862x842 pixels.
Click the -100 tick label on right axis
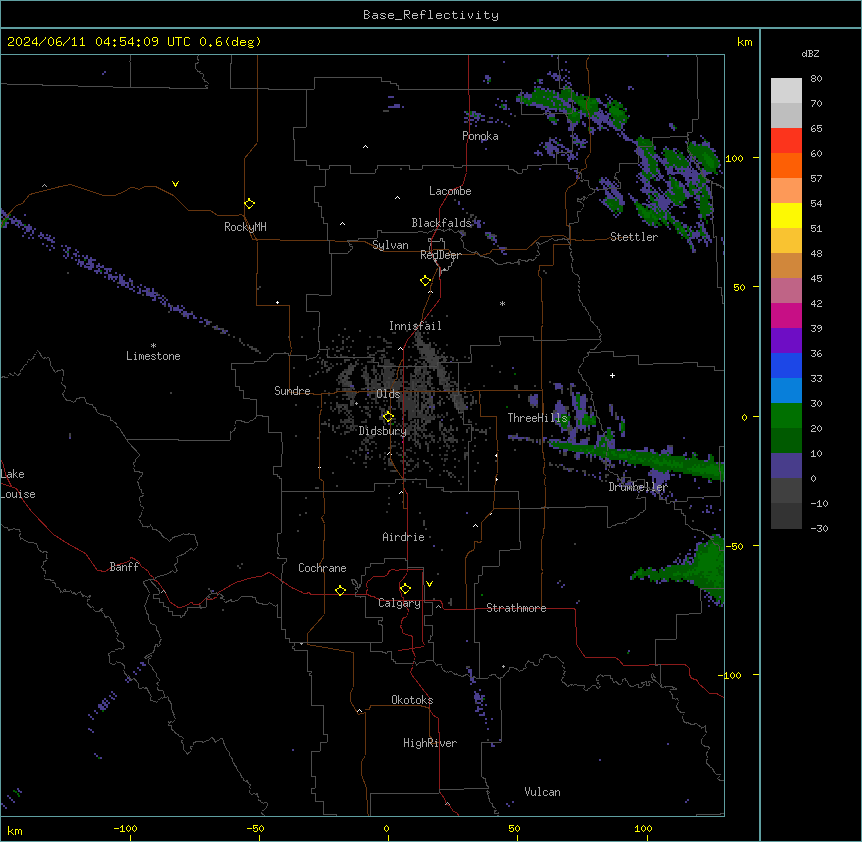pyautogui.click(x=731, y=675)
